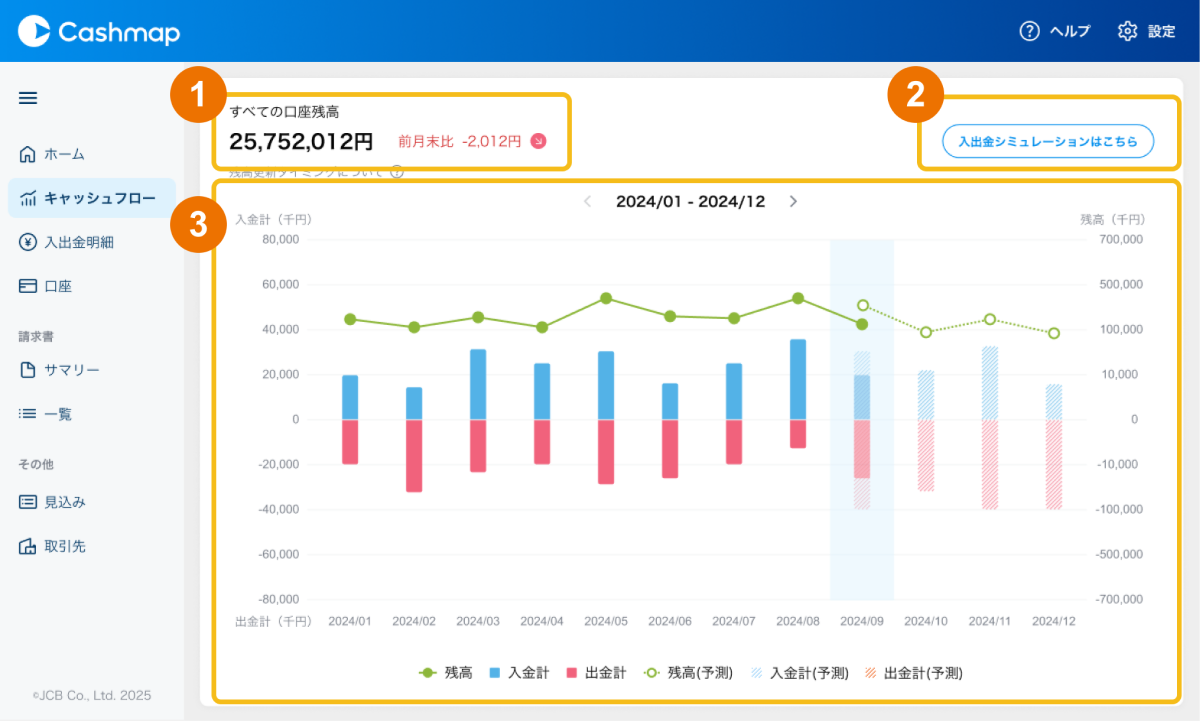The image size is (1200, 721).
Task: Go to previous period with left chevron
Action: click(x=588, y=201)
